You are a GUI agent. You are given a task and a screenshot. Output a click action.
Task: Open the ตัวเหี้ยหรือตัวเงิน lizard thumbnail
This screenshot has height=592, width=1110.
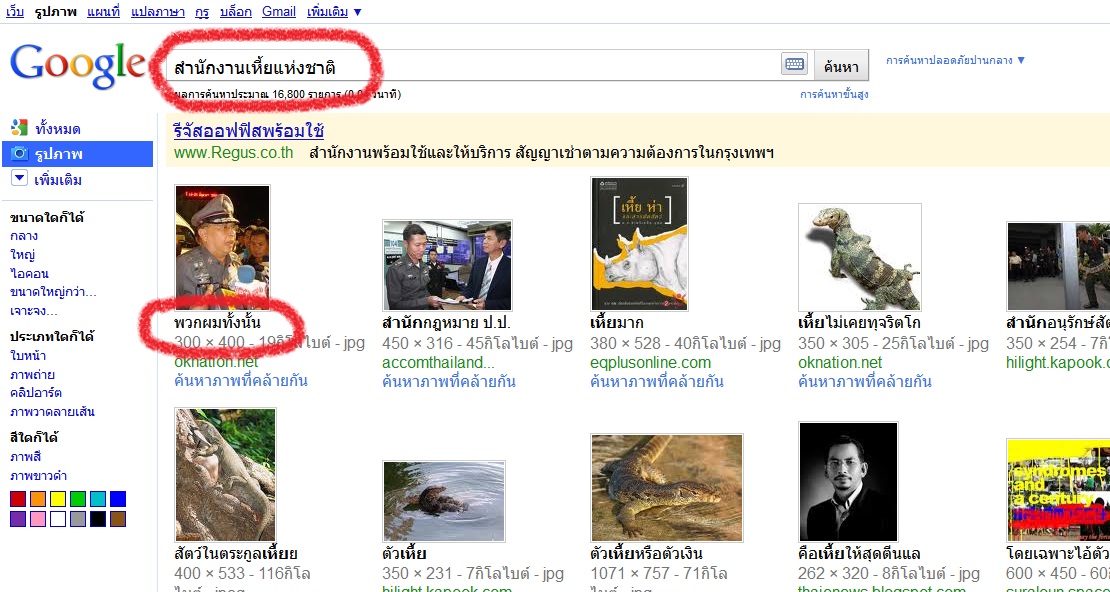667,488
